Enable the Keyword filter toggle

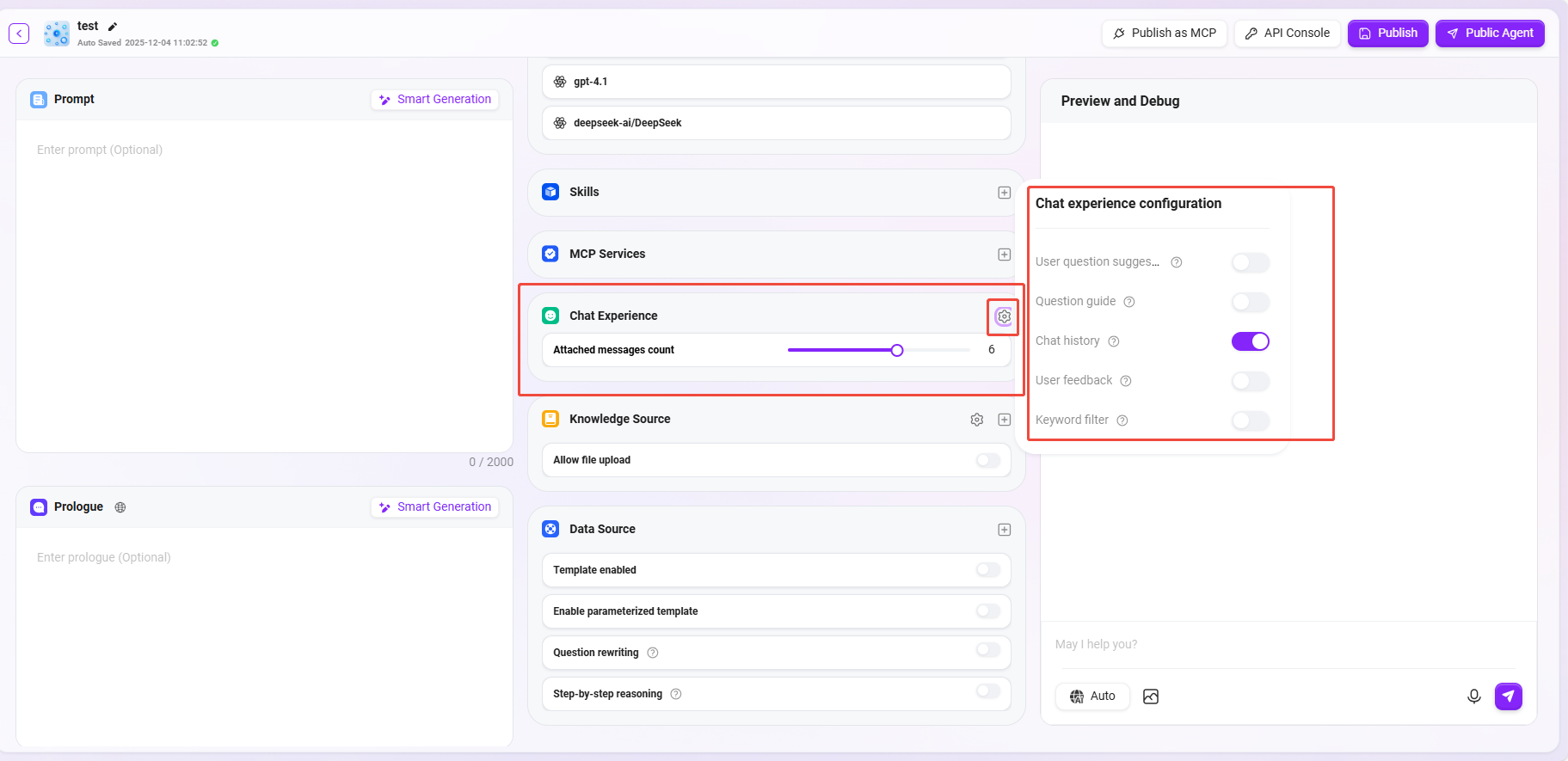point(1250,420)
